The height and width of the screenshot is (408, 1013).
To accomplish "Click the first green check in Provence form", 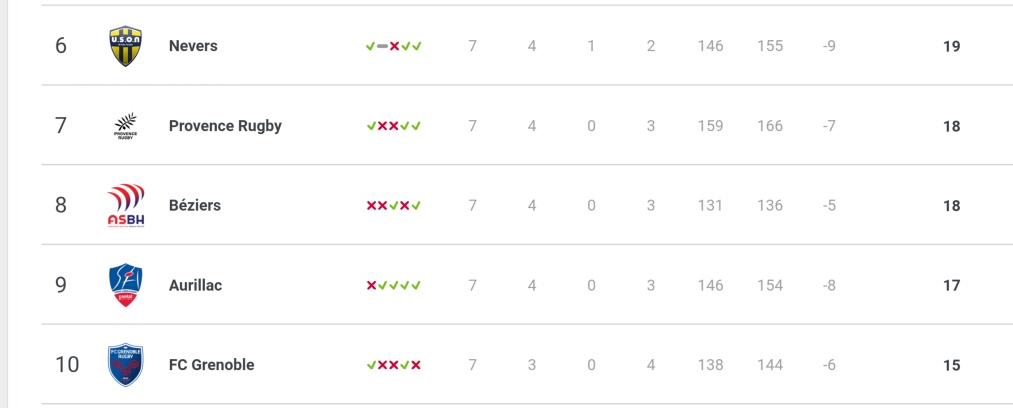I will click(x=371, y=126).
